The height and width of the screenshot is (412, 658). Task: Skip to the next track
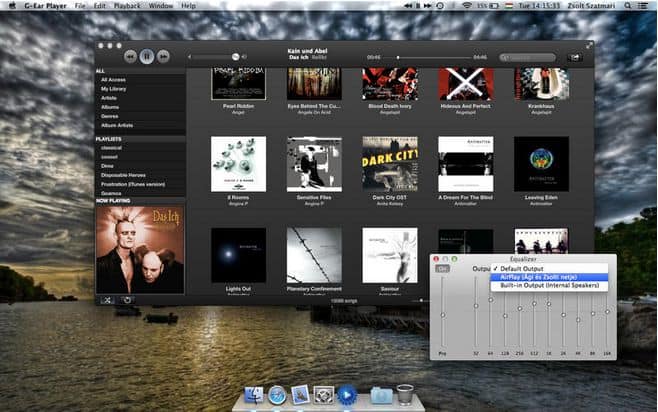click(163, 56)
